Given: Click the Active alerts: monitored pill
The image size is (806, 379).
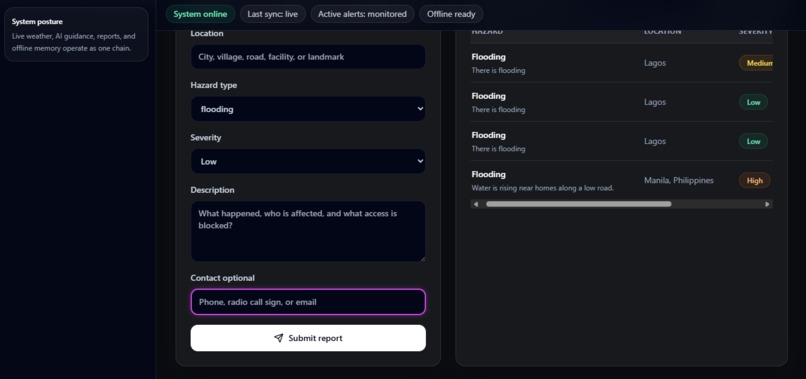Looking at the screenshot, I should 362,14.
